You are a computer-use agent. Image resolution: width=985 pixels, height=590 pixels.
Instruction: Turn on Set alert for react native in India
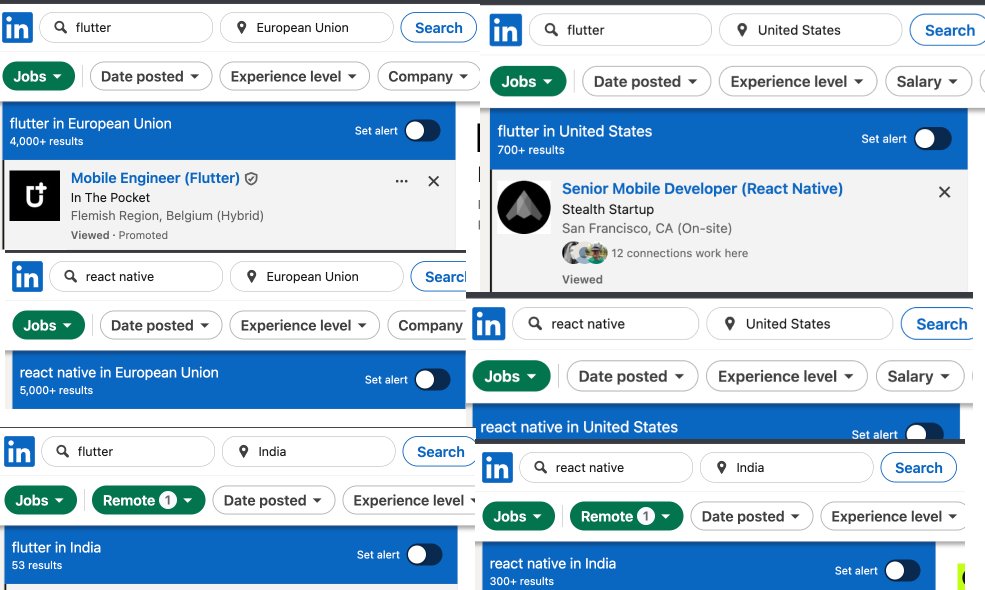[903, 571]
